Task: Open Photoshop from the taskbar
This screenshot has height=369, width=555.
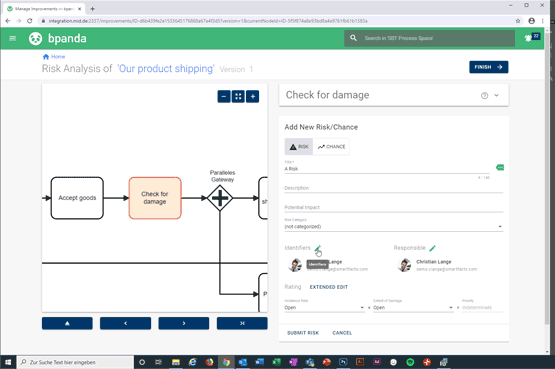Action: tap(343, 362)
